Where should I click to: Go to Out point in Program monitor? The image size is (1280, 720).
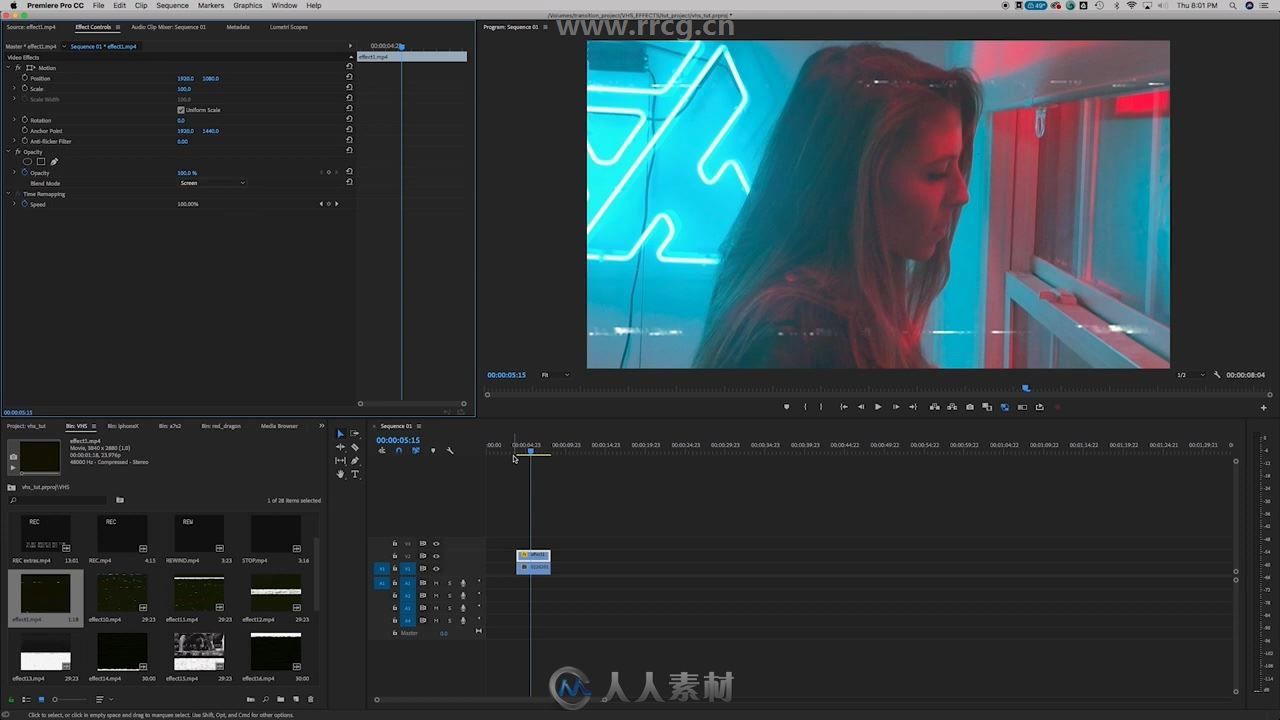point(912,407)
